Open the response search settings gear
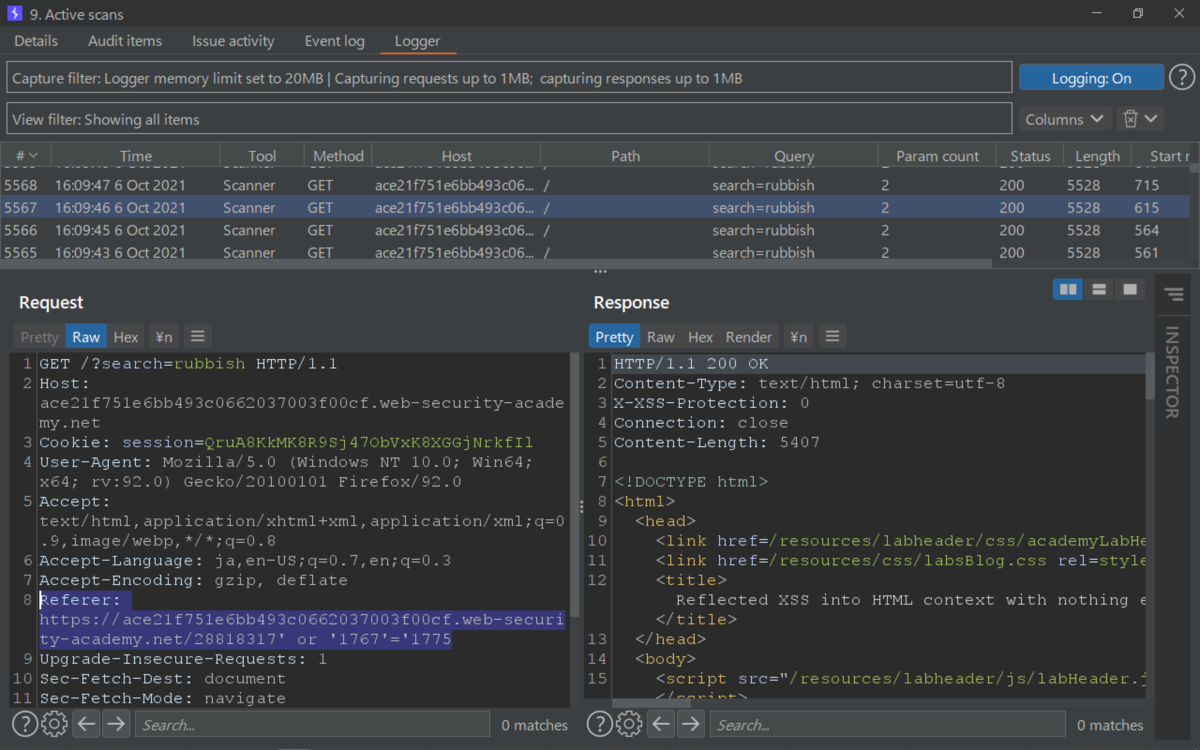 click(629, 725)
